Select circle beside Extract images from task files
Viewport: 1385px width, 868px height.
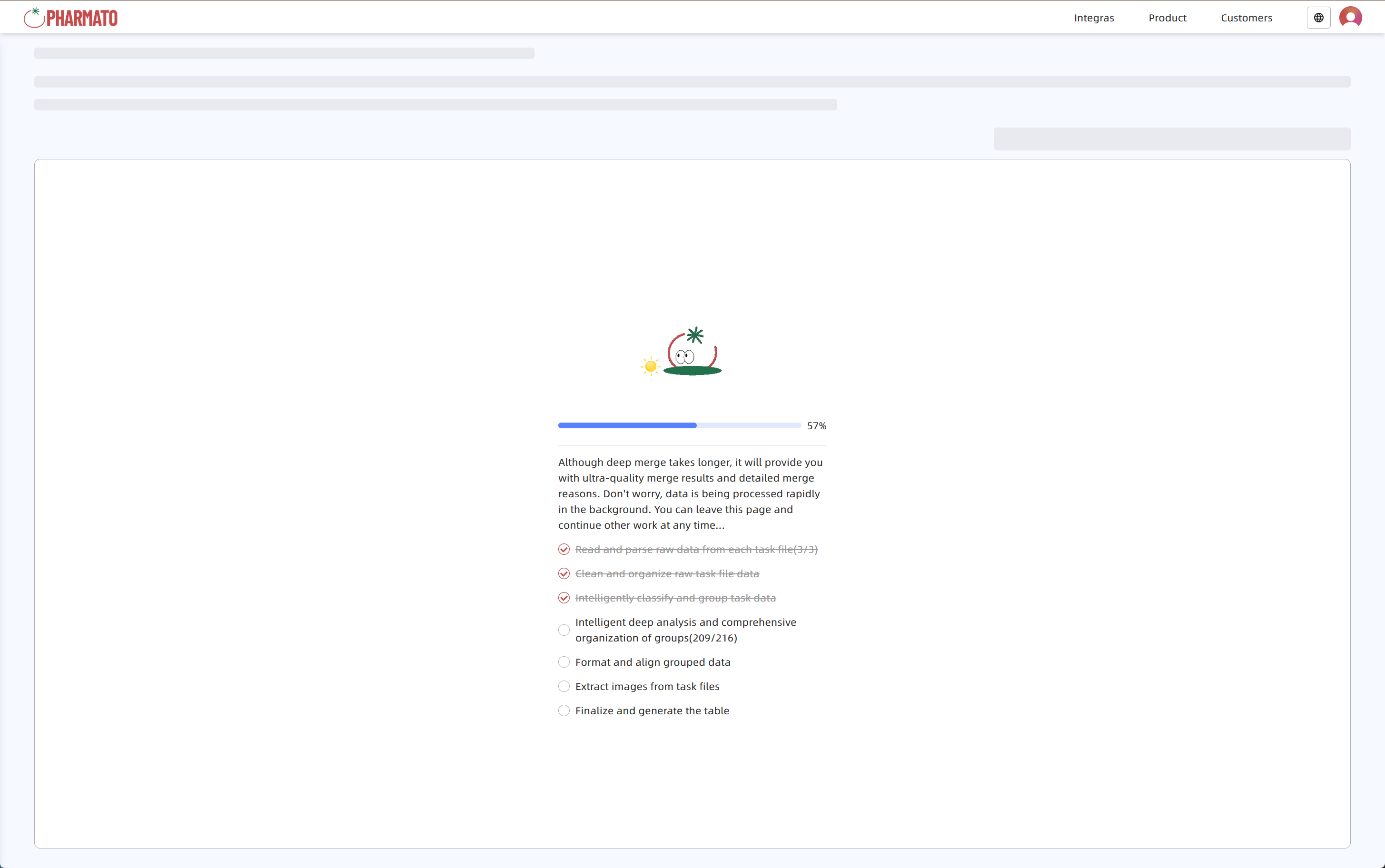564,686
